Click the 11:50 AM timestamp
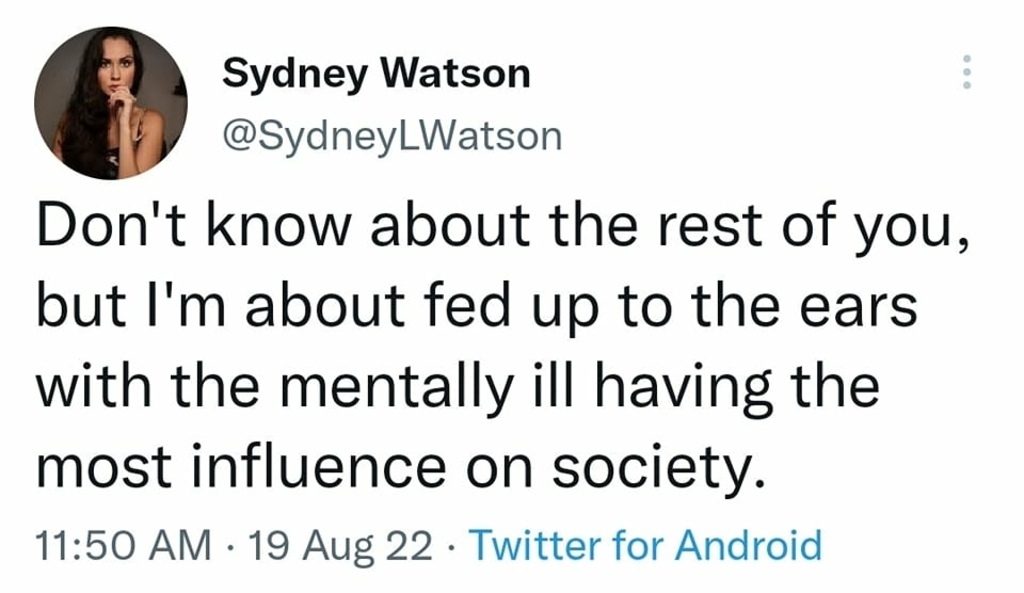 coord(122,546)
